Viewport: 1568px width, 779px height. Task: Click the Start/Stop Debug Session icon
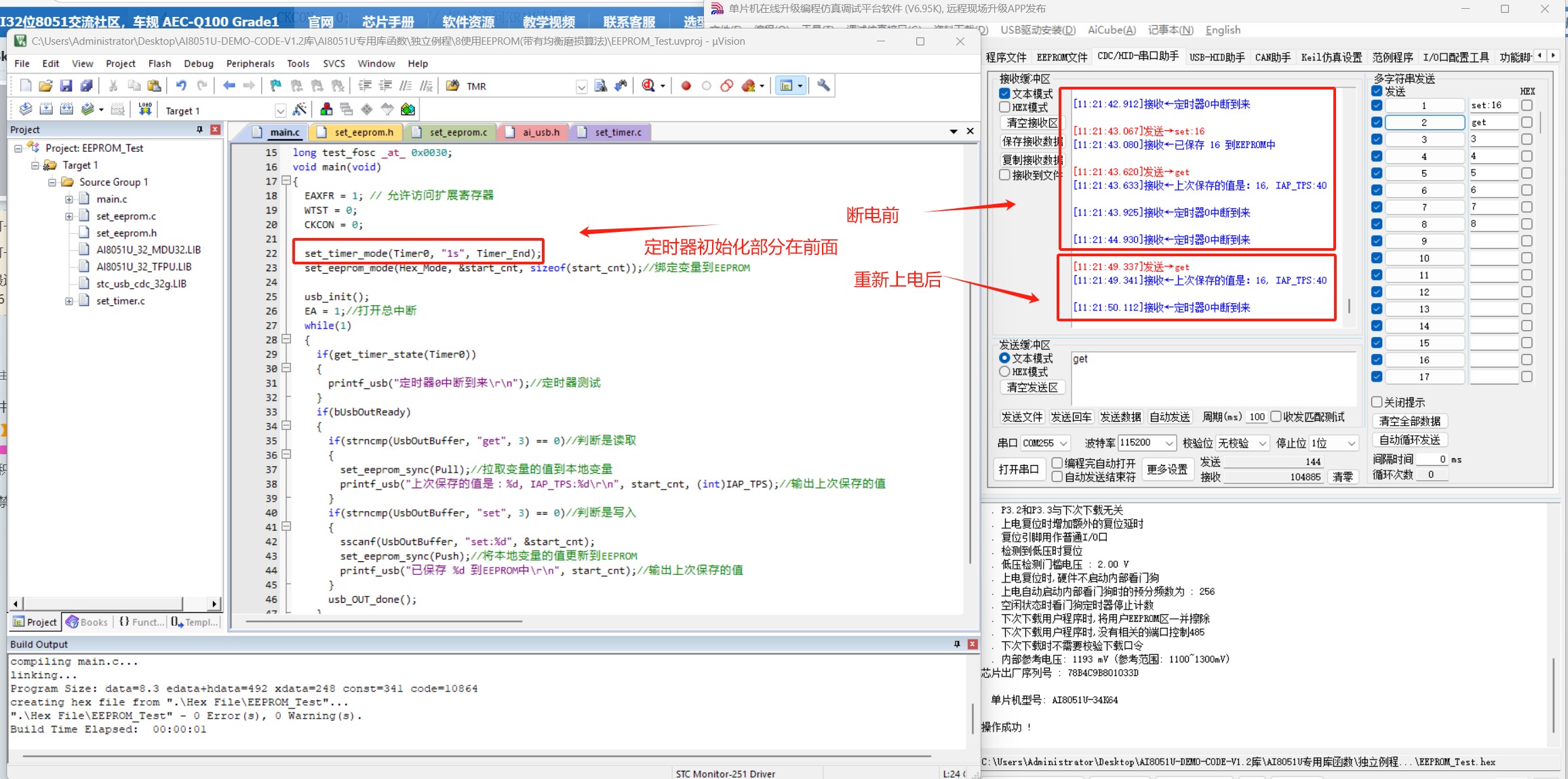click(x=648, y=85)
